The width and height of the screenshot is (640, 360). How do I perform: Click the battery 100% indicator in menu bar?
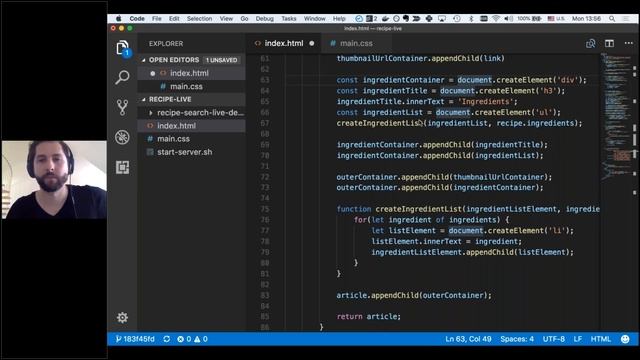coord(529,18)
